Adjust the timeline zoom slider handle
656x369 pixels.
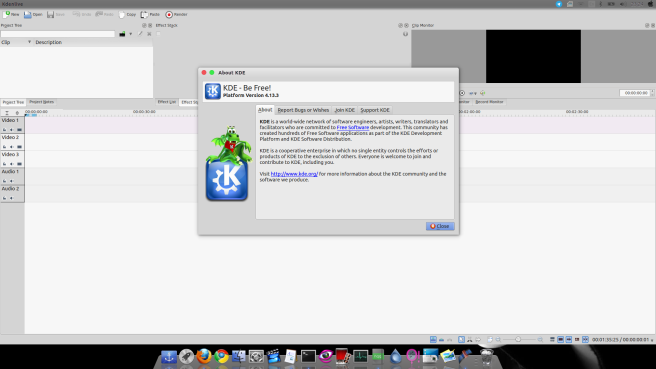518,340
